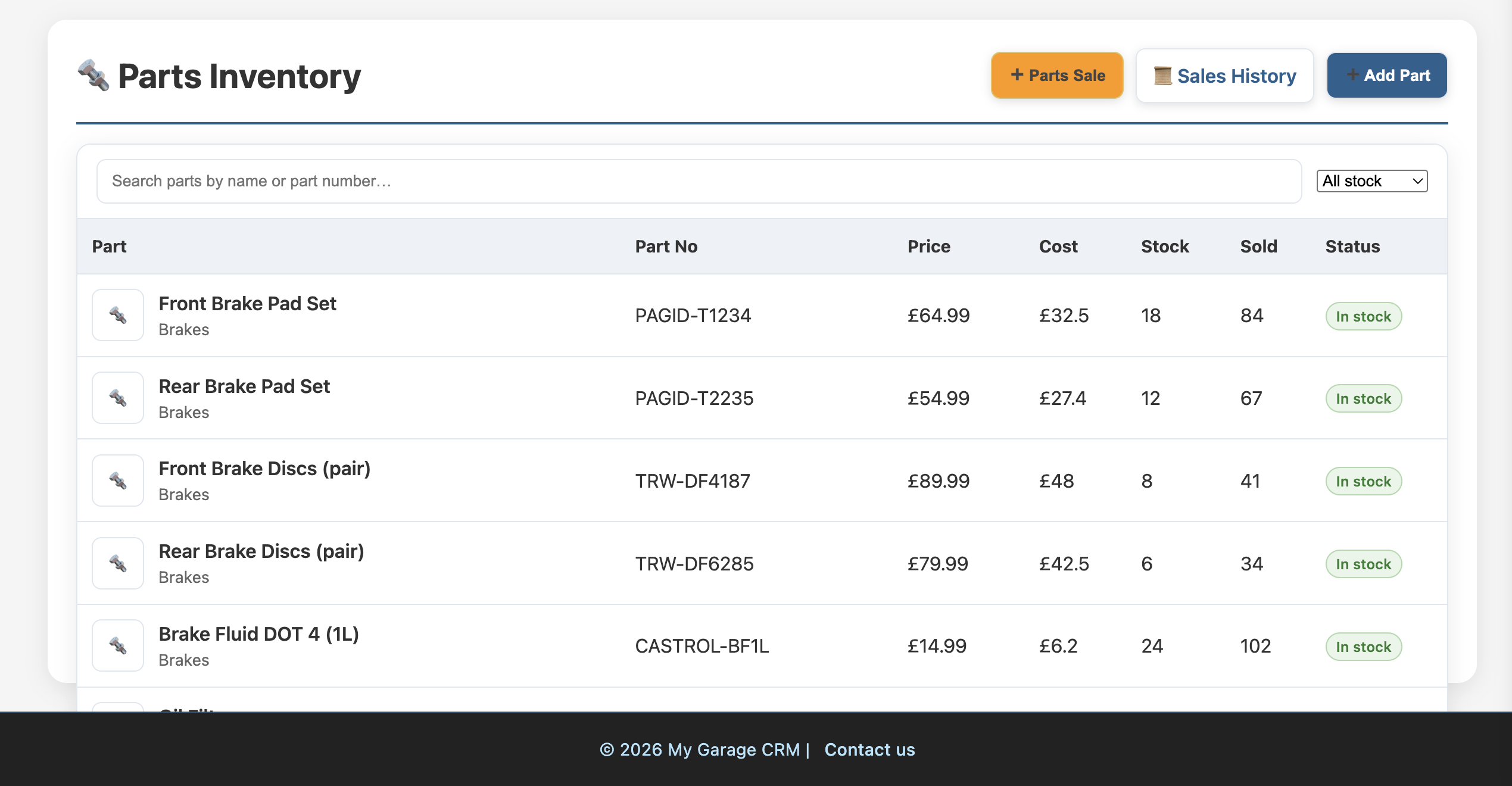Click the Part No column header
The image size is (1512, 786).
[666, 247]
